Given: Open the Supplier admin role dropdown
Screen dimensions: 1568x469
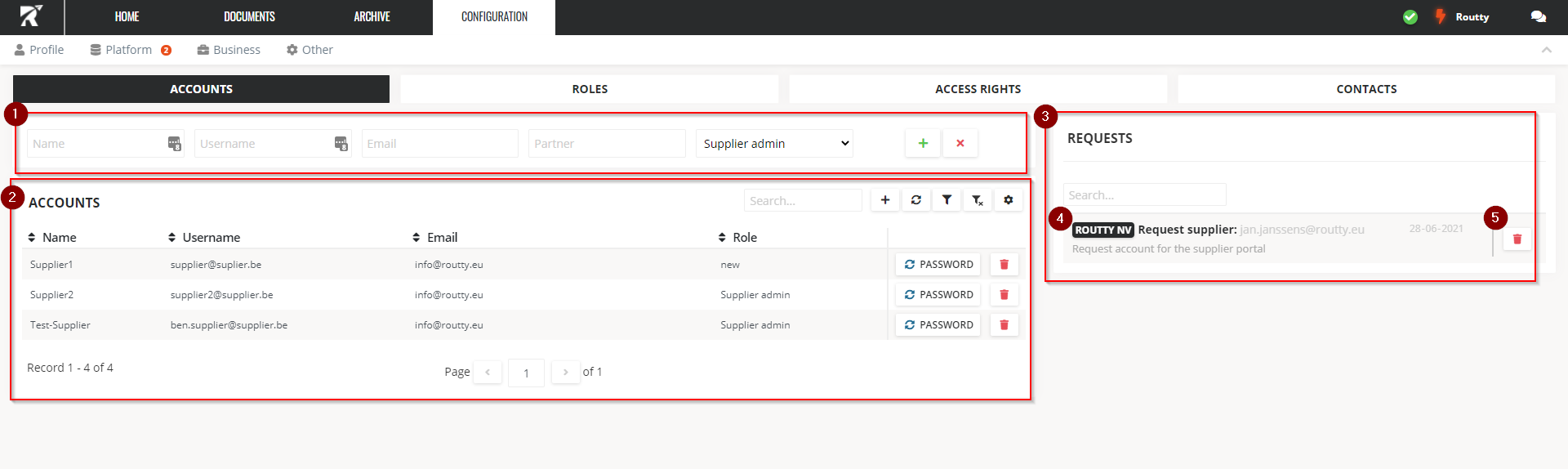Looking at the screenshot, I should click(774, 144).
